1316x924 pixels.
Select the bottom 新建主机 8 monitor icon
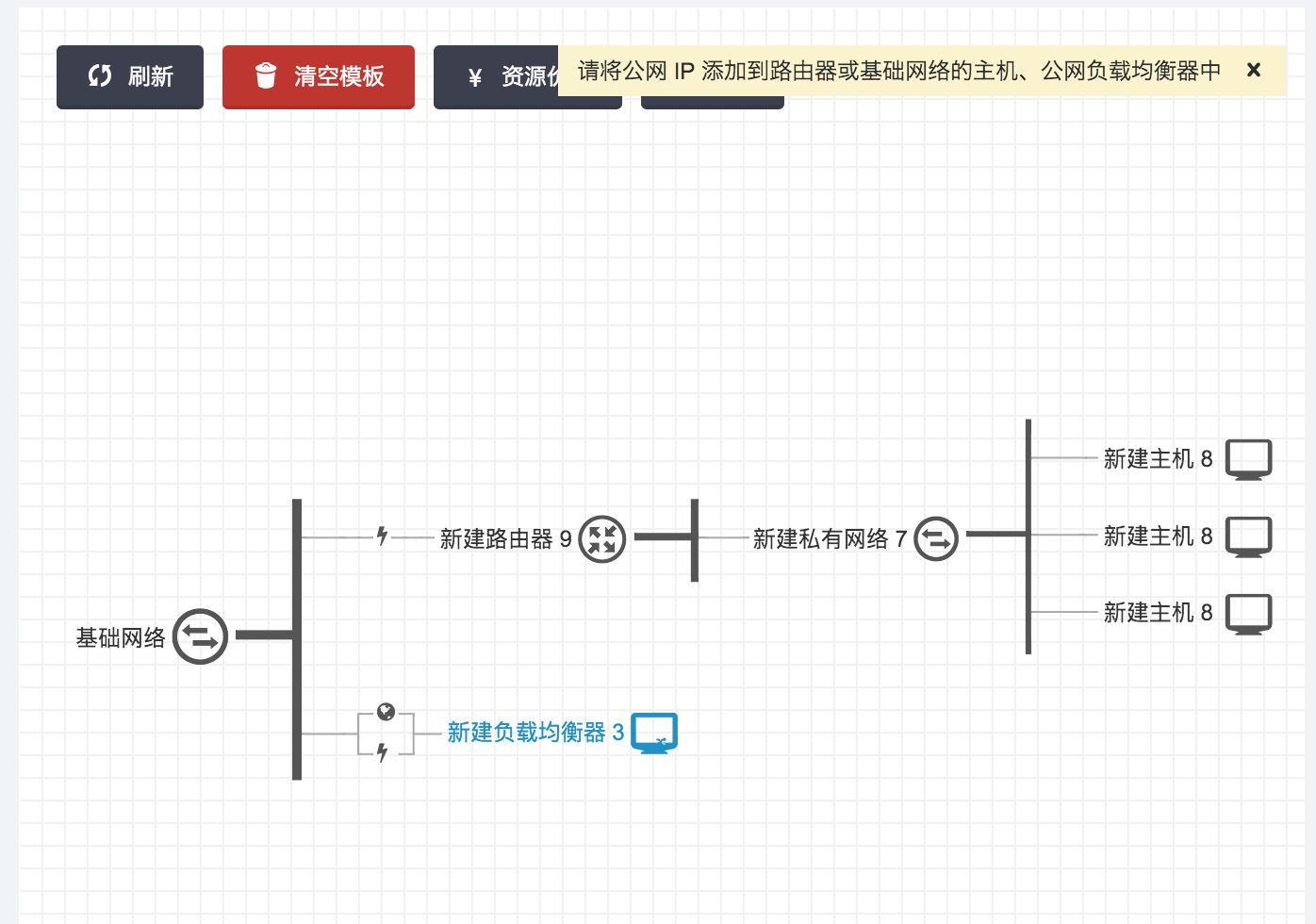pyautogui.click(x=1248, y=614)
